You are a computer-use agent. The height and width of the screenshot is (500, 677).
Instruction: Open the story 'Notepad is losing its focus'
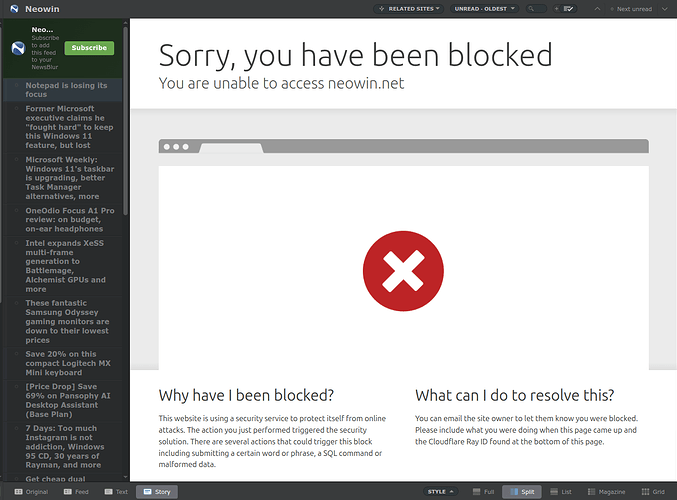[67, 90]
